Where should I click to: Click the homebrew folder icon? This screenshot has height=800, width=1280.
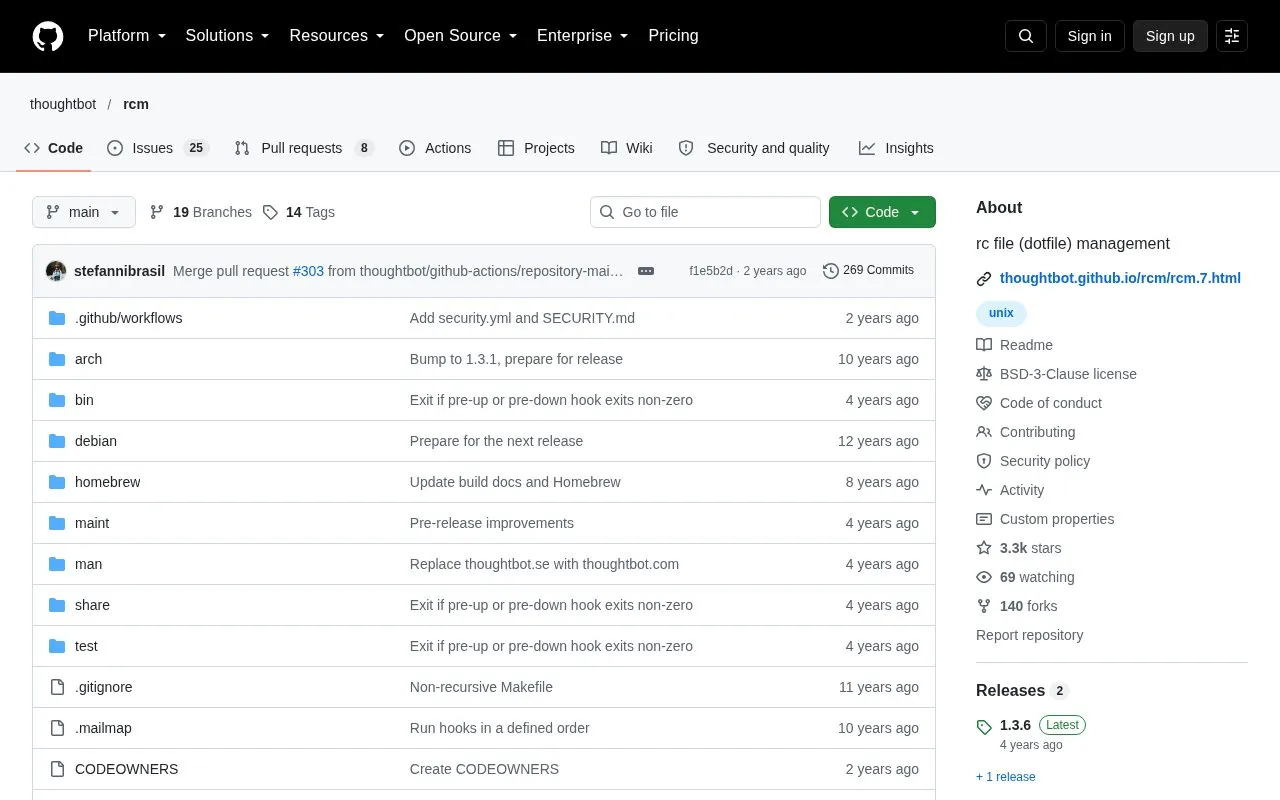57,482
